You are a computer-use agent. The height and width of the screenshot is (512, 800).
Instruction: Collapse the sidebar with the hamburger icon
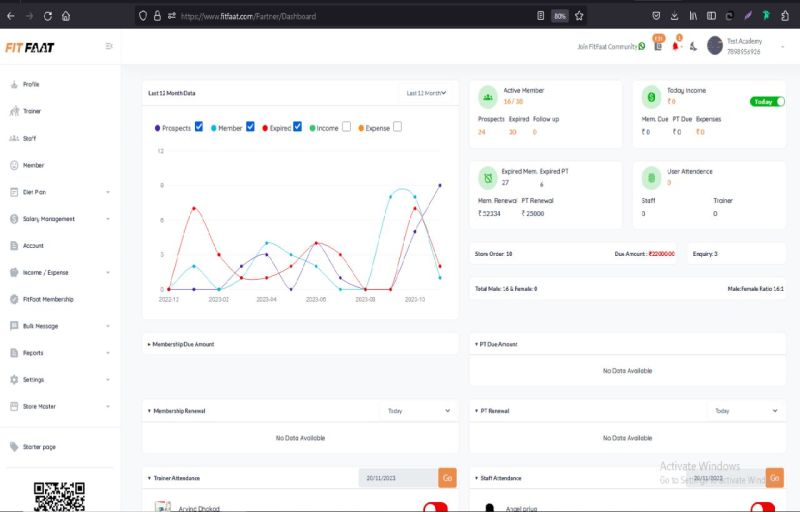pyautogui.click(x=109, y=46)
